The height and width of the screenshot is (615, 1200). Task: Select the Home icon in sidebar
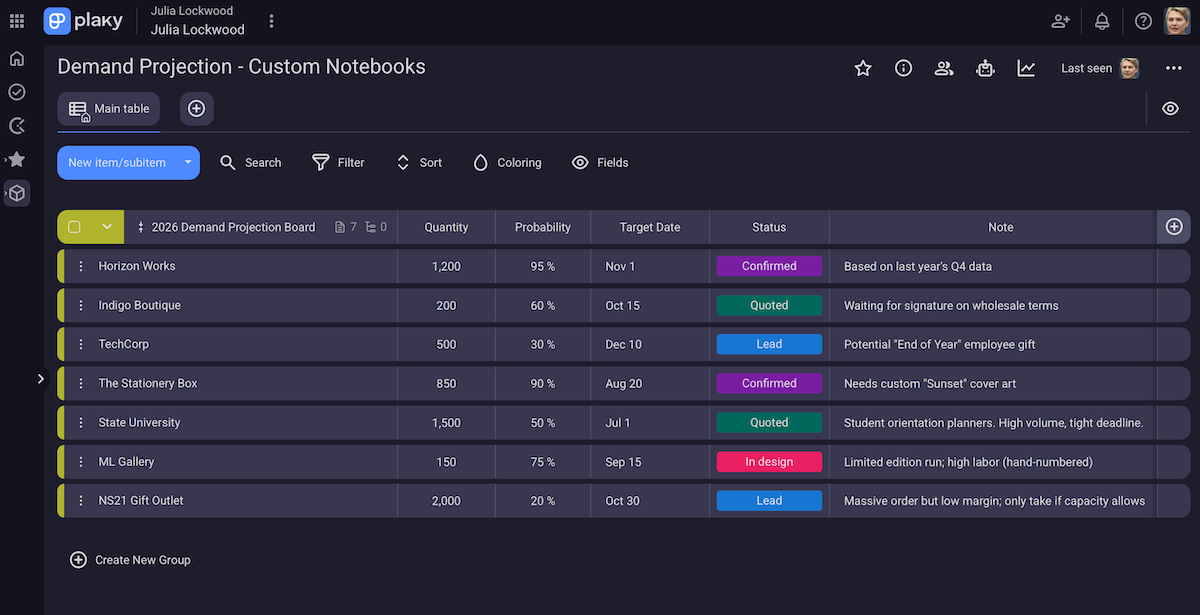16,58
